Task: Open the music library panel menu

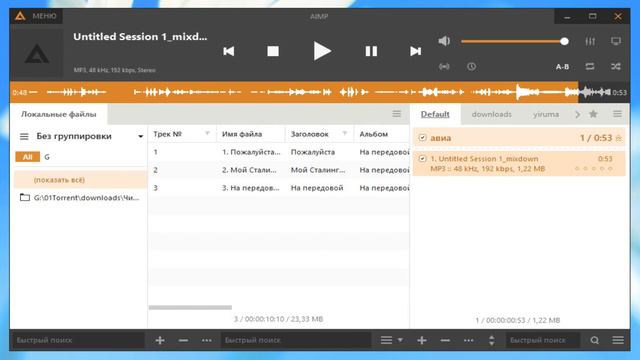Action: click(397, 114)
